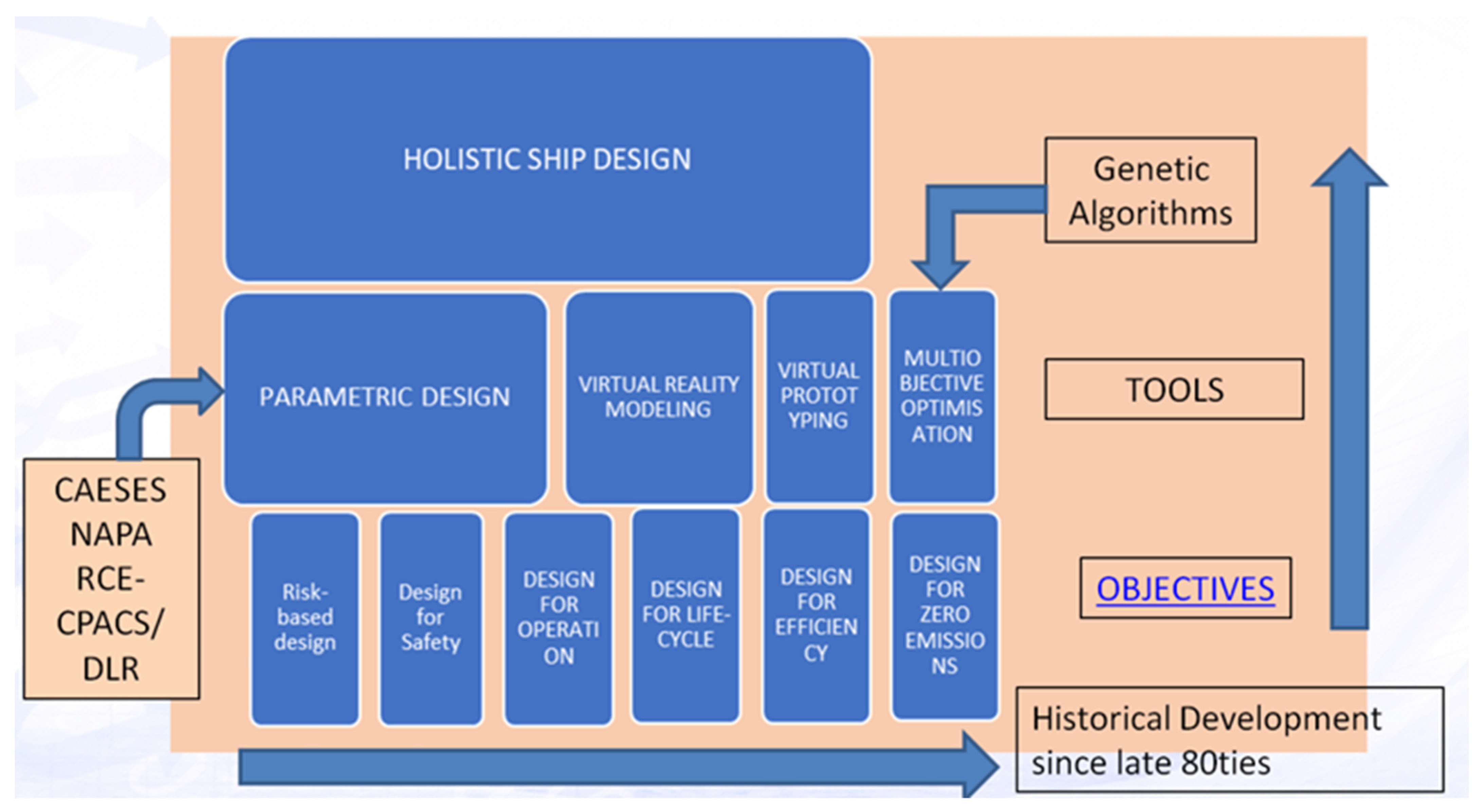
Task: Click the tall upward blue arrow
Action: click(x=1349, y=402)
